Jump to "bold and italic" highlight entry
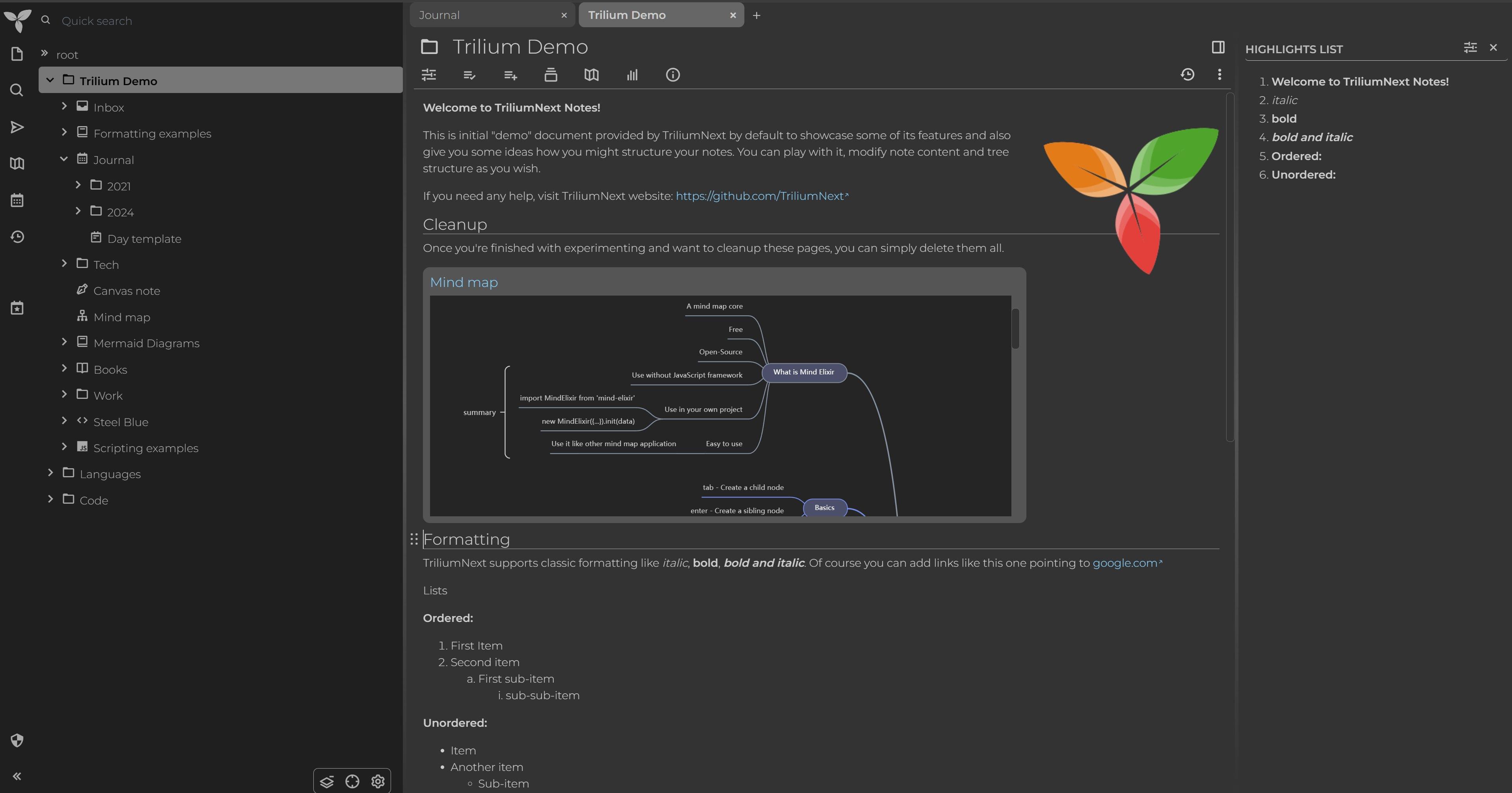The width and height of the screenshot is (1512, 793). pyautogui.click(x=1312, y=137)
